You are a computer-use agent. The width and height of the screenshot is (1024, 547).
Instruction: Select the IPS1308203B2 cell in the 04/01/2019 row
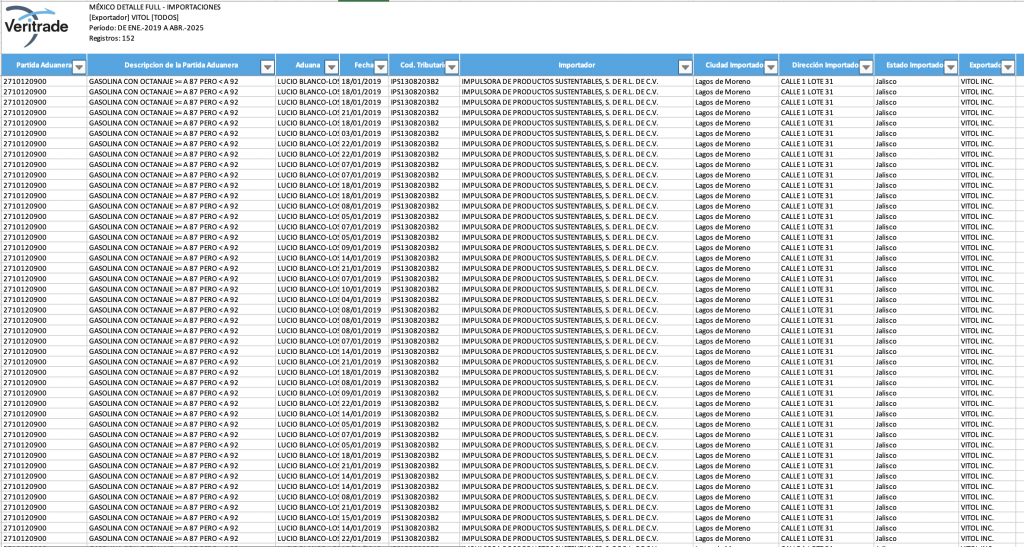[424, 300]
